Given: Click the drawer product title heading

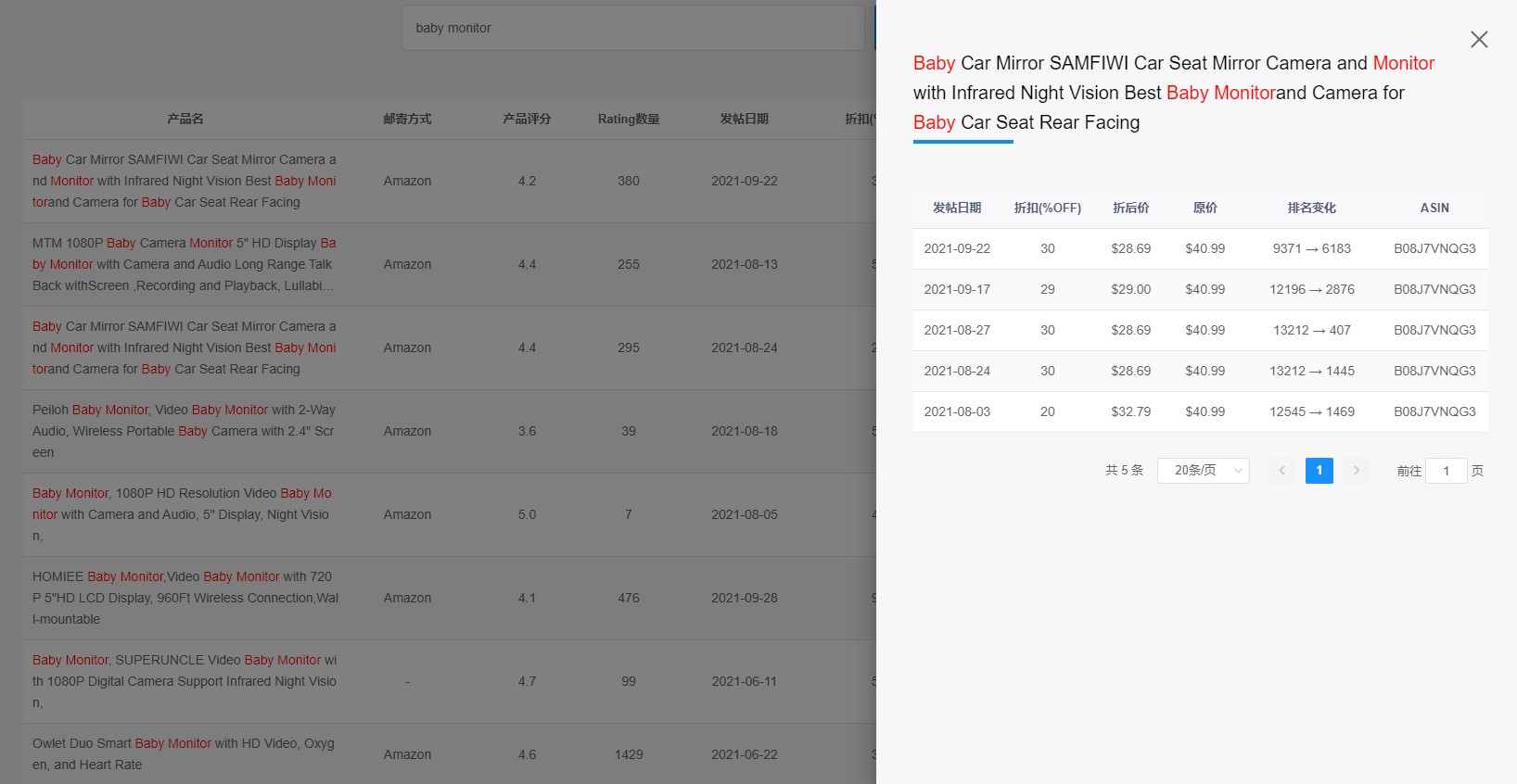Looking at the screenshot, I should 1174,93.
